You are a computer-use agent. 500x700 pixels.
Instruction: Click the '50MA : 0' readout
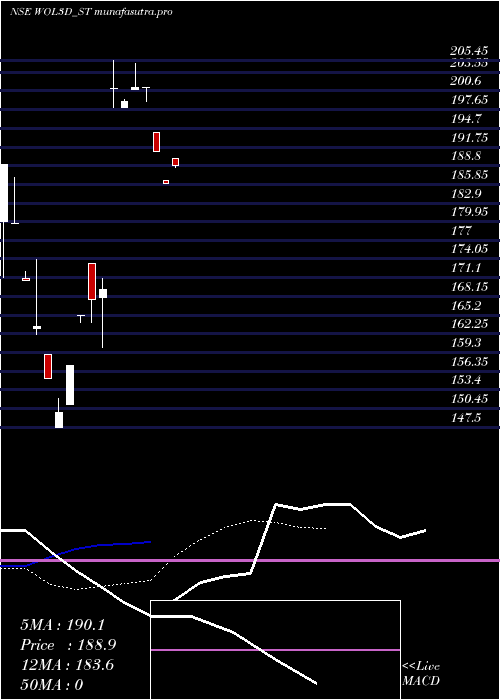click(x=52, y=685)
